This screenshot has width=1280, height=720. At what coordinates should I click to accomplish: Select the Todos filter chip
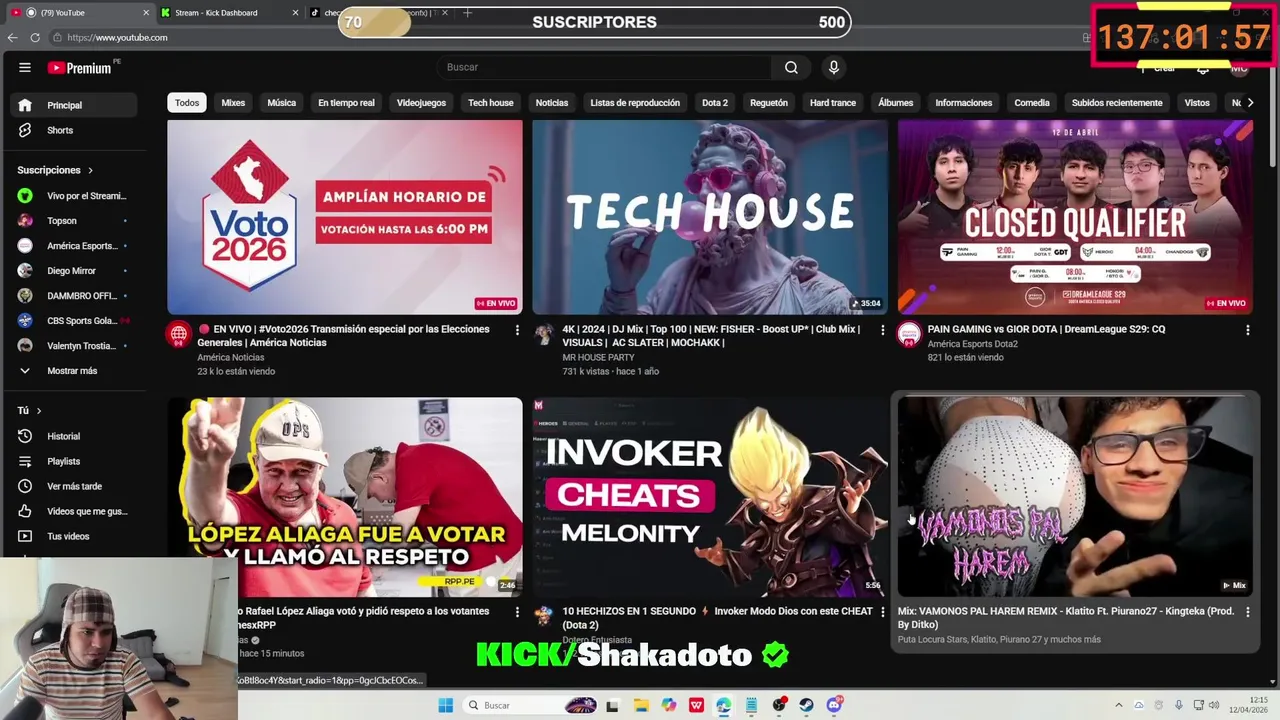(187, 103)
